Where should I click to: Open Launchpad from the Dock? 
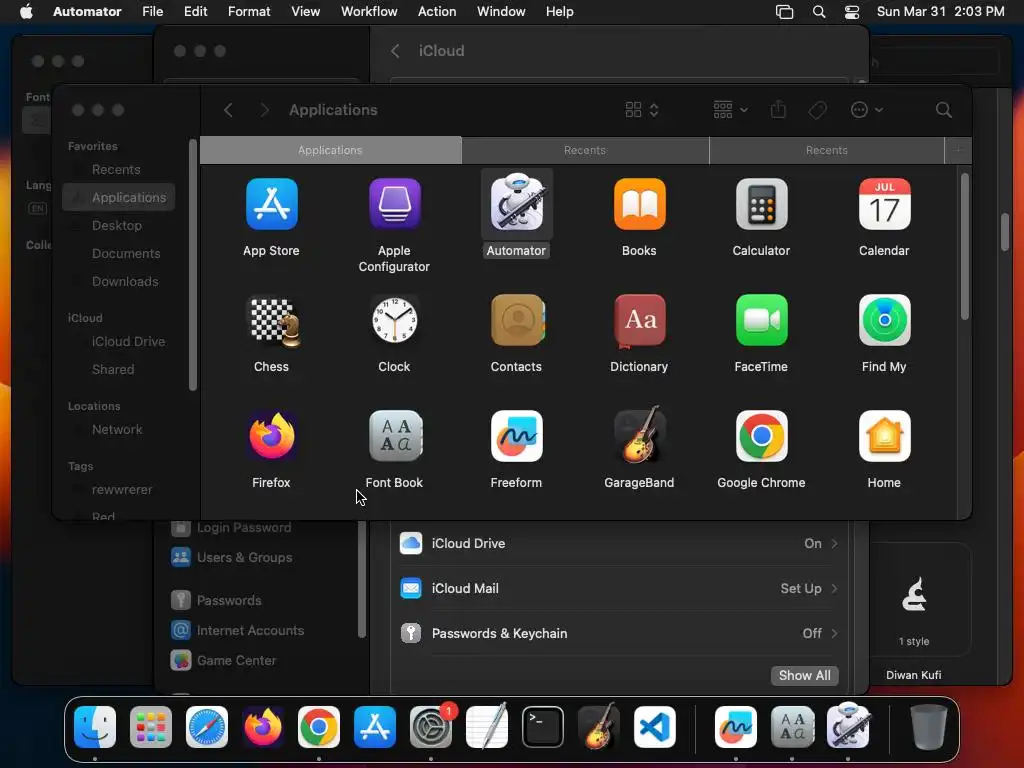tap(151, 727)
